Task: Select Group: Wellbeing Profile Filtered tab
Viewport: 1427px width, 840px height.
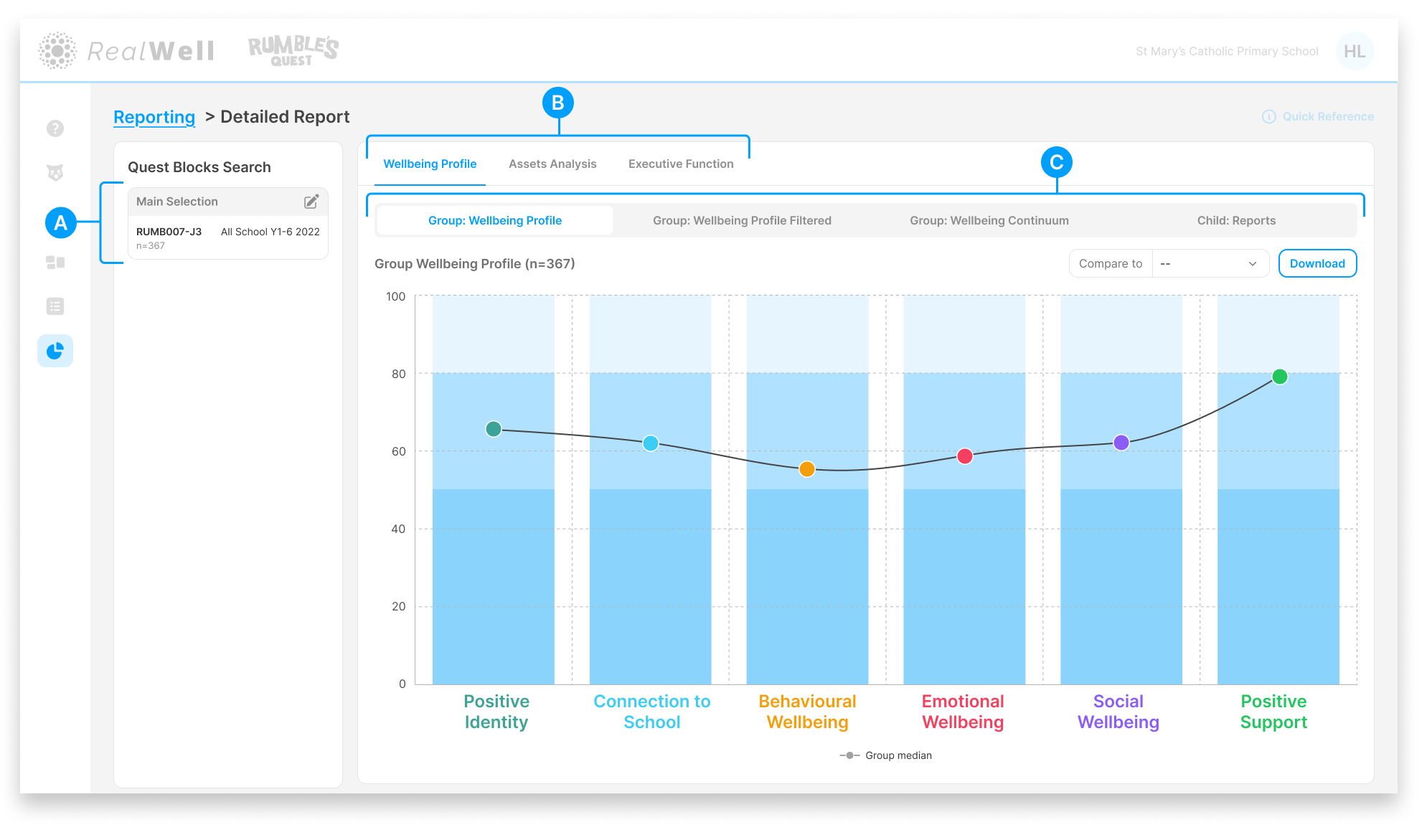Action: pos(742,220)
